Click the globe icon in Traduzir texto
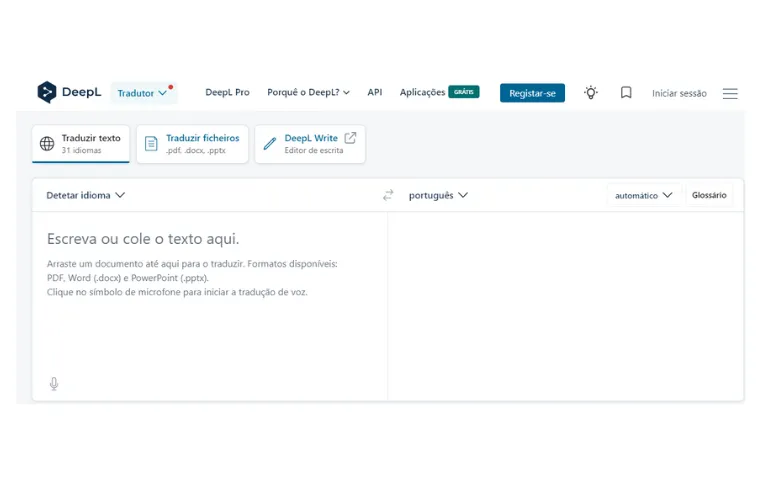760x495 pixels. coord(47,144)
